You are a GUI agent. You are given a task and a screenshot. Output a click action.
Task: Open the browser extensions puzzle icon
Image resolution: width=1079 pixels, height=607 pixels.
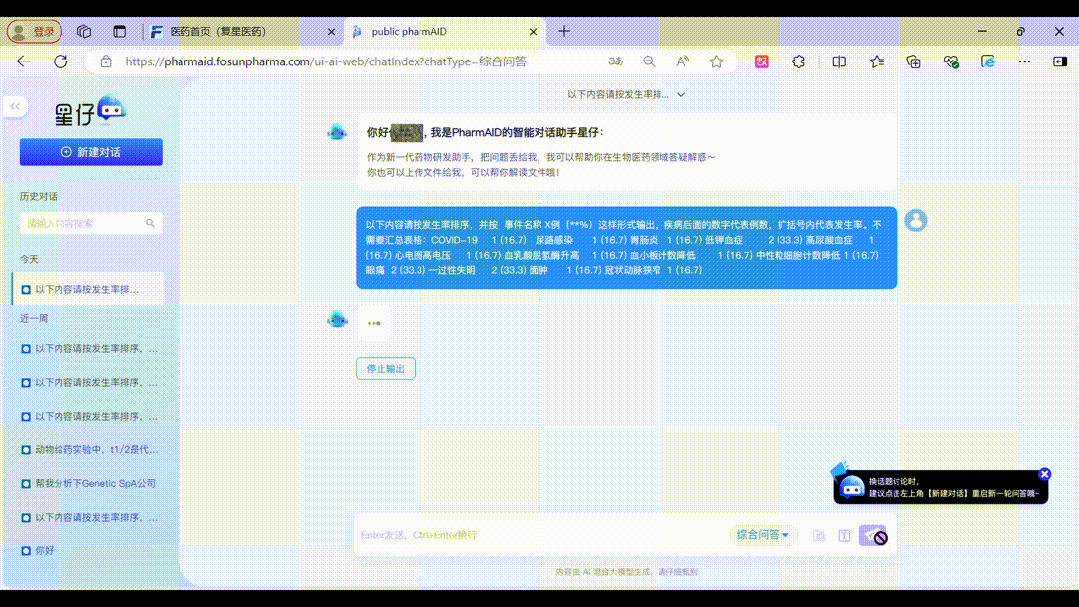tap(798, 61)
